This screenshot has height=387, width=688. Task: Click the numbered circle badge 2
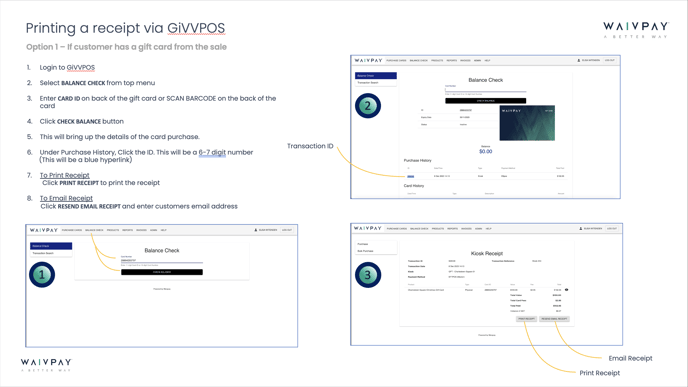pos(368,106)
